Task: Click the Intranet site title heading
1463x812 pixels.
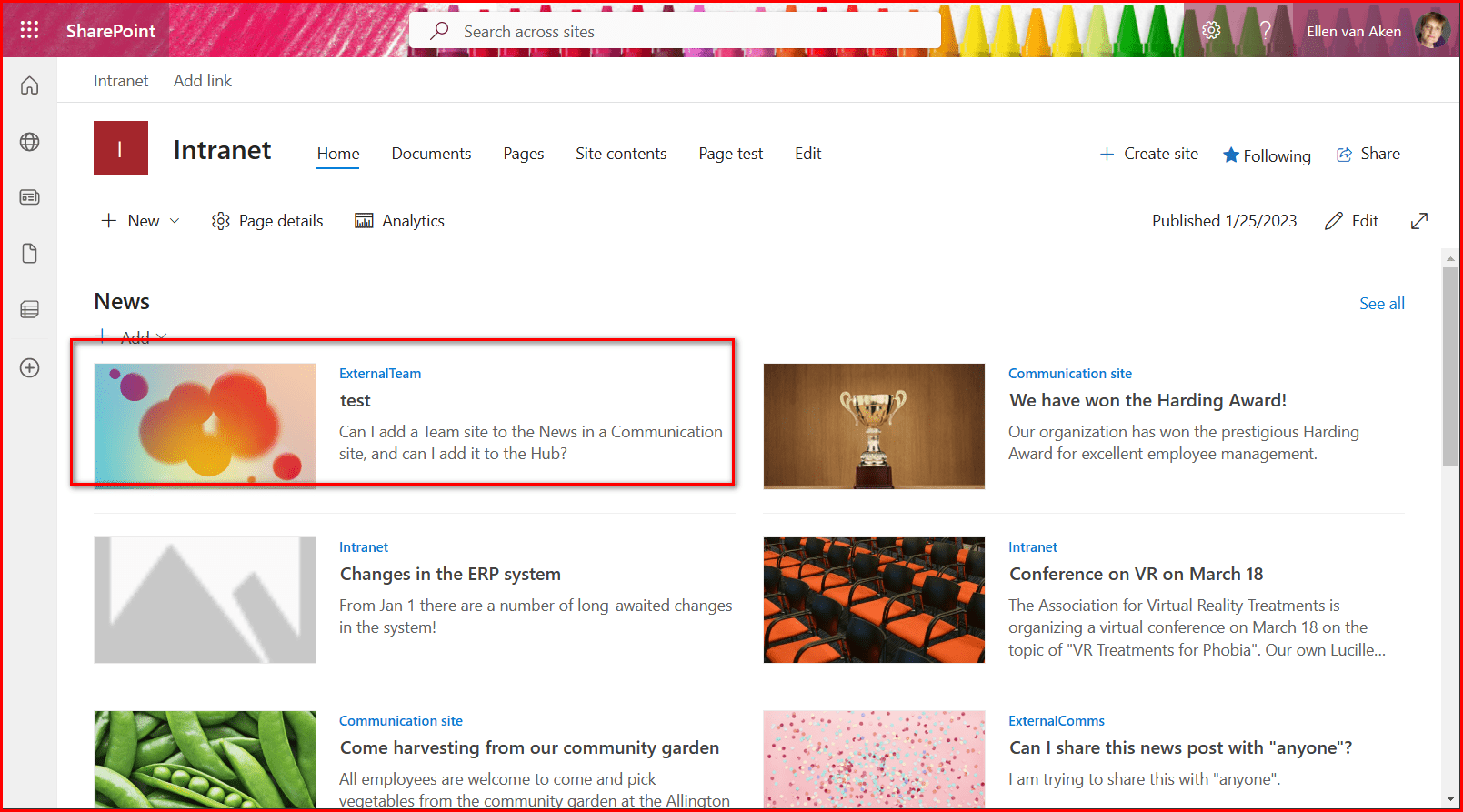Action: click(222, 150)
